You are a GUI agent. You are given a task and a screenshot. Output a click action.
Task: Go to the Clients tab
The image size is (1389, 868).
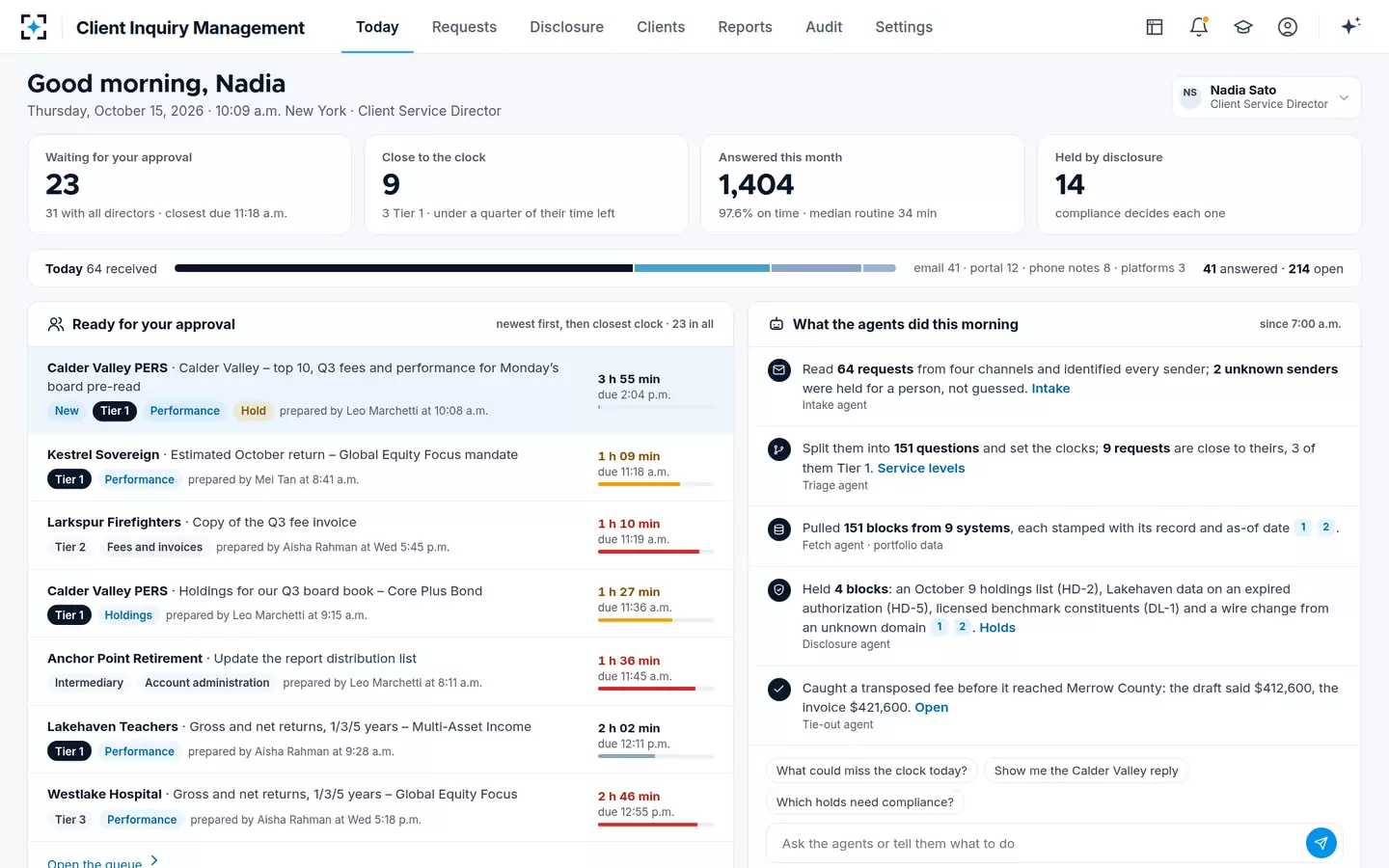click(661, 27)
